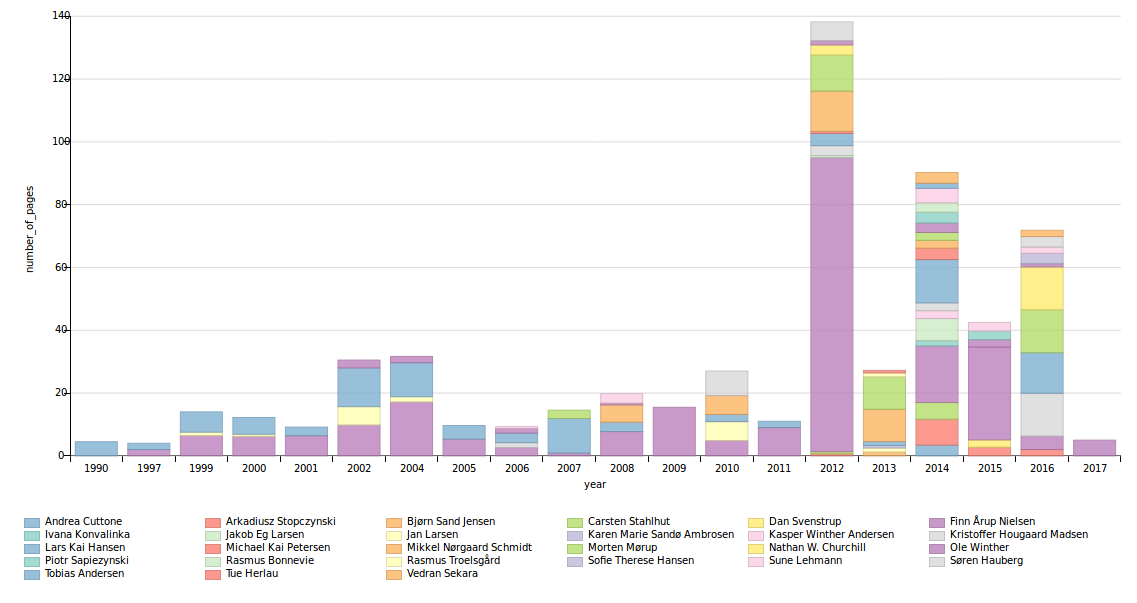
Task: Click the swatch beside Vedran Sekara
Action: pos(394,575)
